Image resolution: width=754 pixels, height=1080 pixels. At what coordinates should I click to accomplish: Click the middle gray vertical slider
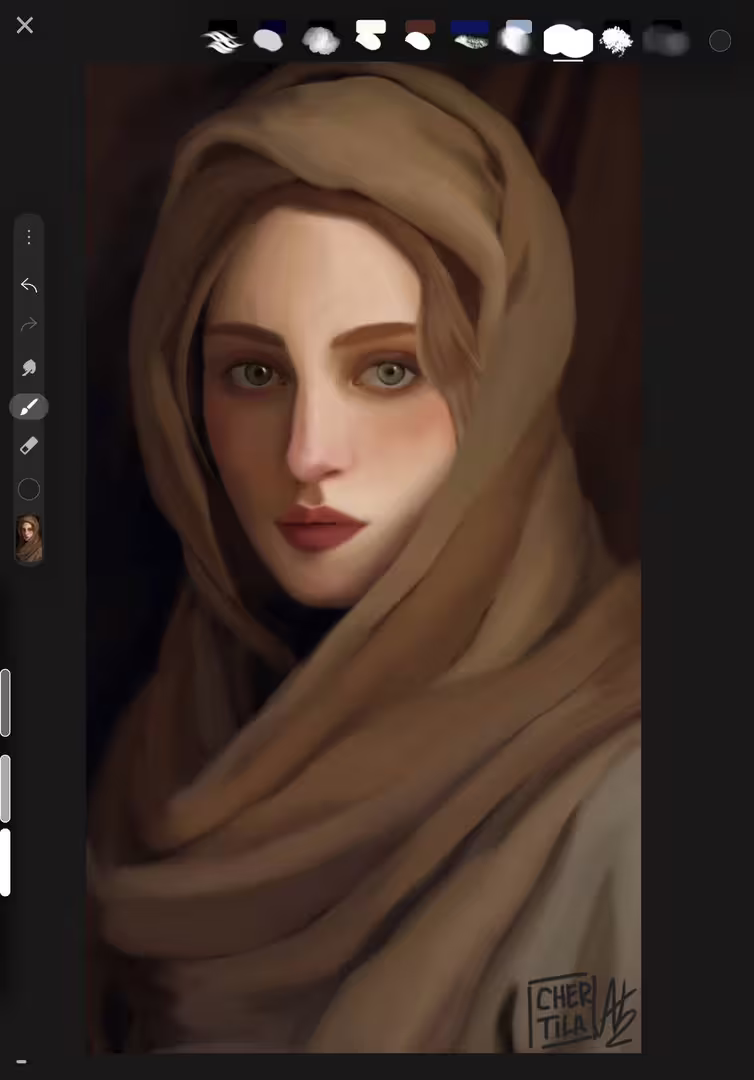click(6, 788)
